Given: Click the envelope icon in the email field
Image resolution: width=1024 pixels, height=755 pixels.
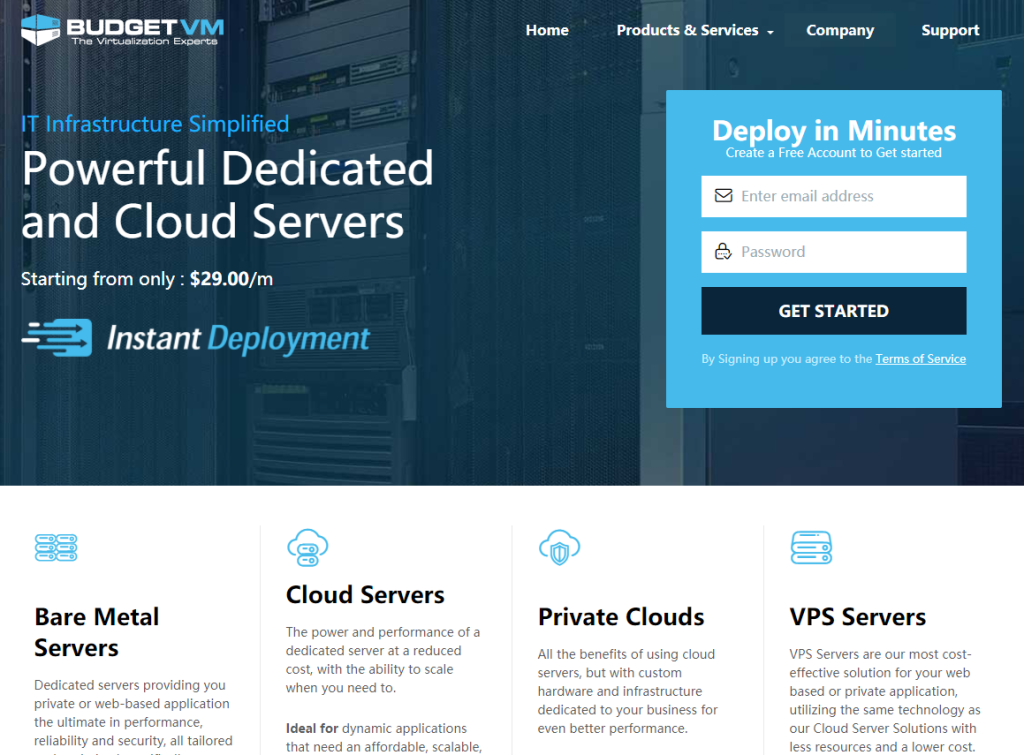Looking at the screenshot, I should [724, 196].
